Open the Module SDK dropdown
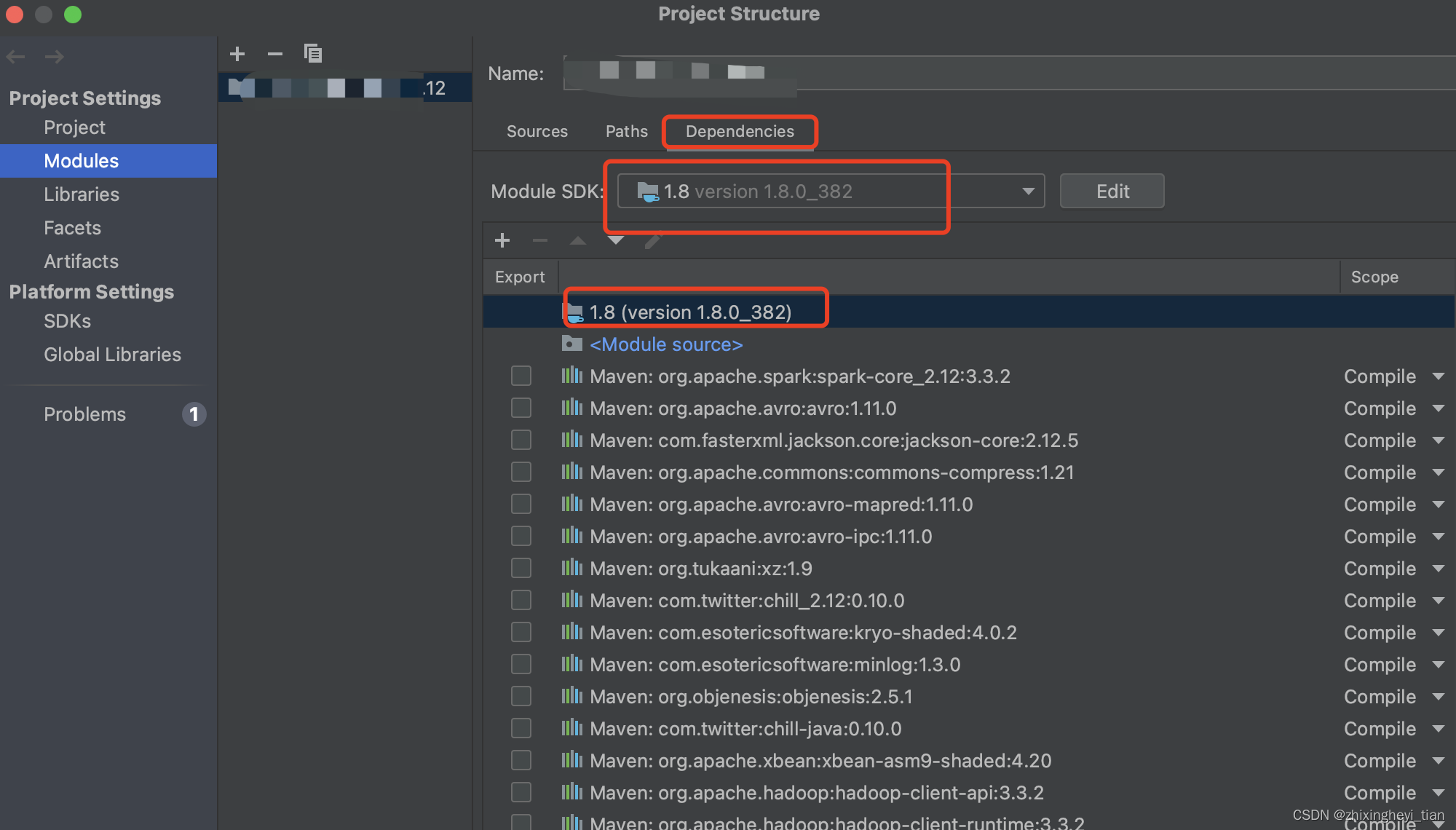 (1028, 191)
